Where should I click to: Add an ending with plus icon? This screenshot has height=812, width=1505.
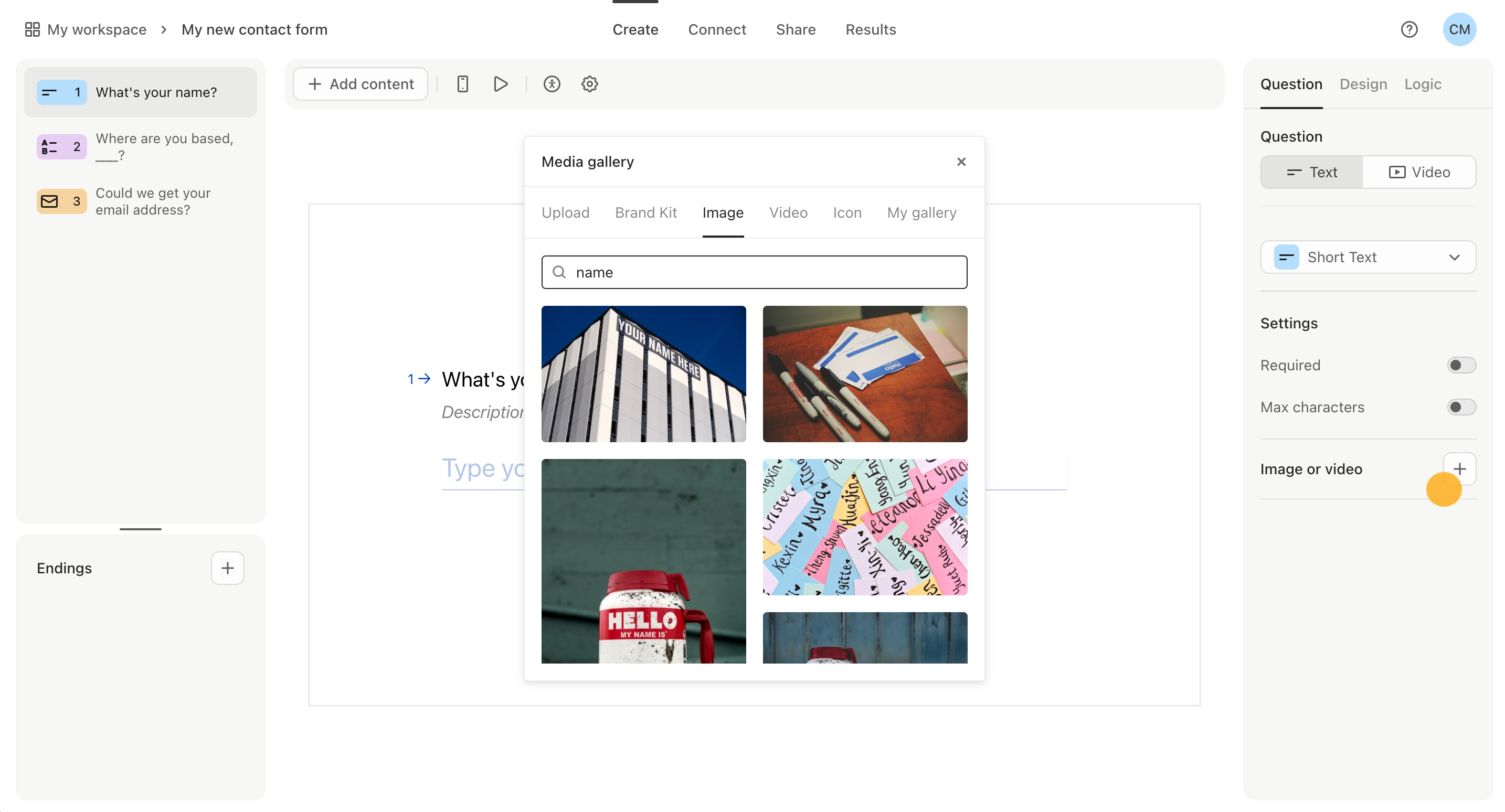point(227,568)
